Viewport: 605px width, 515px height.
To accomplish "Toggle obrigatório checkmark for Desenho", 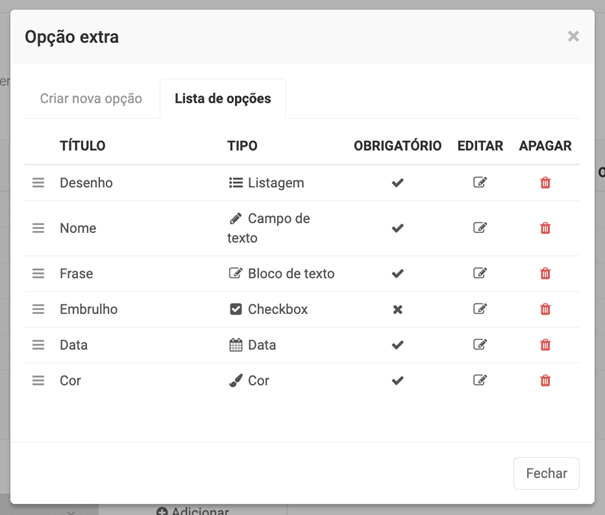I will coord(397,183).
